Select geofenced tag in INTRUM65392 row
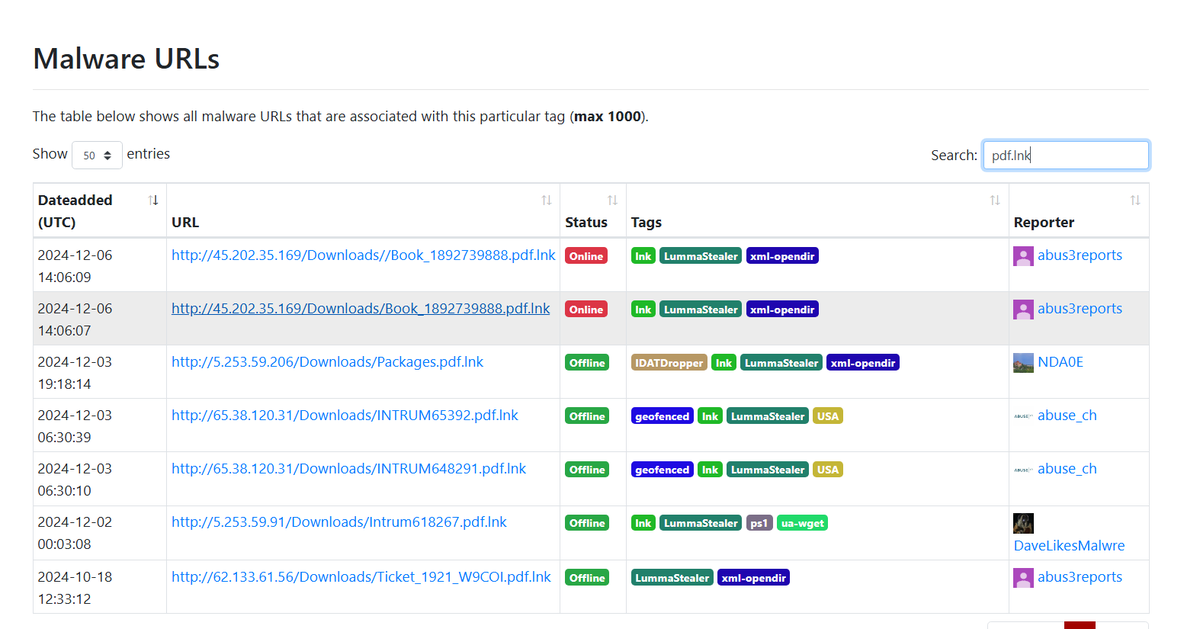 coord(662,416)
